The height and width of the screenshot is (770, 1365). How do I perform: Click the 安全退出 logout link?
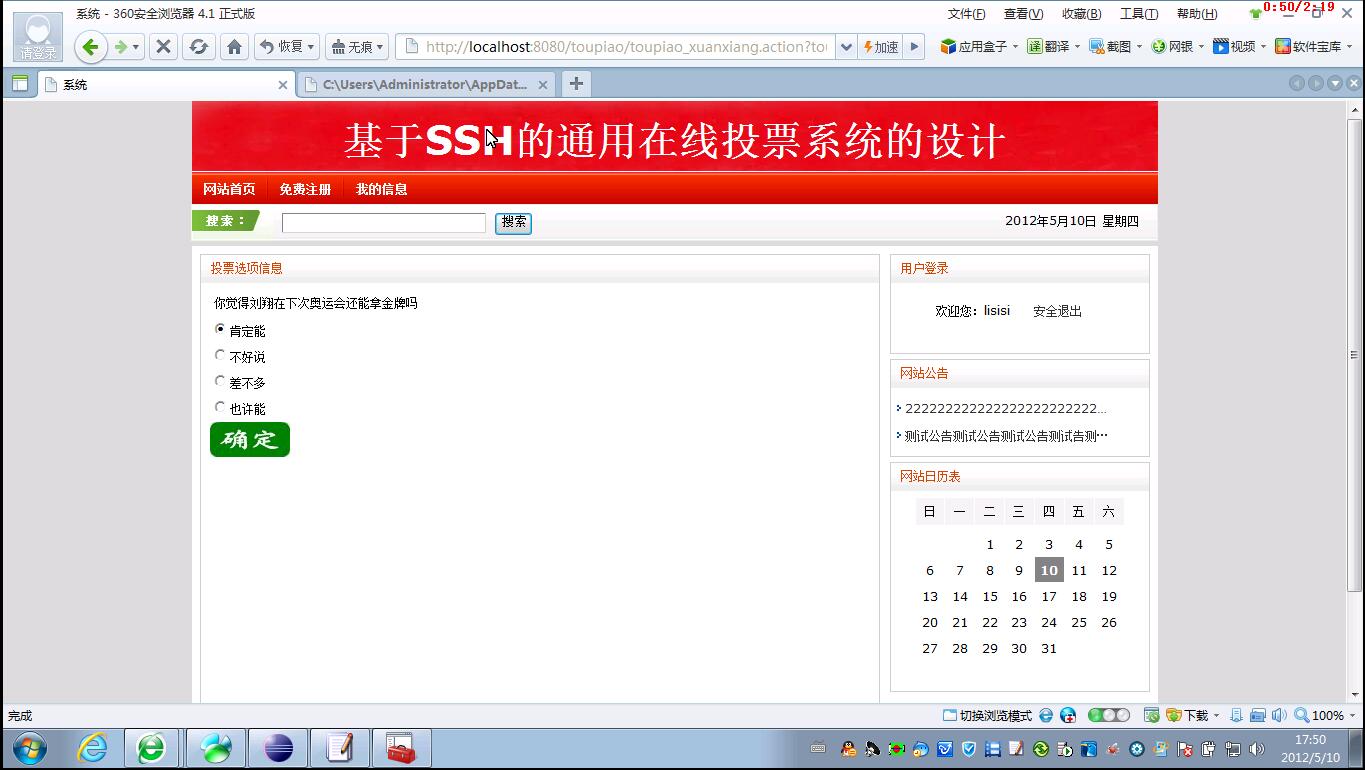(1057, 311)
